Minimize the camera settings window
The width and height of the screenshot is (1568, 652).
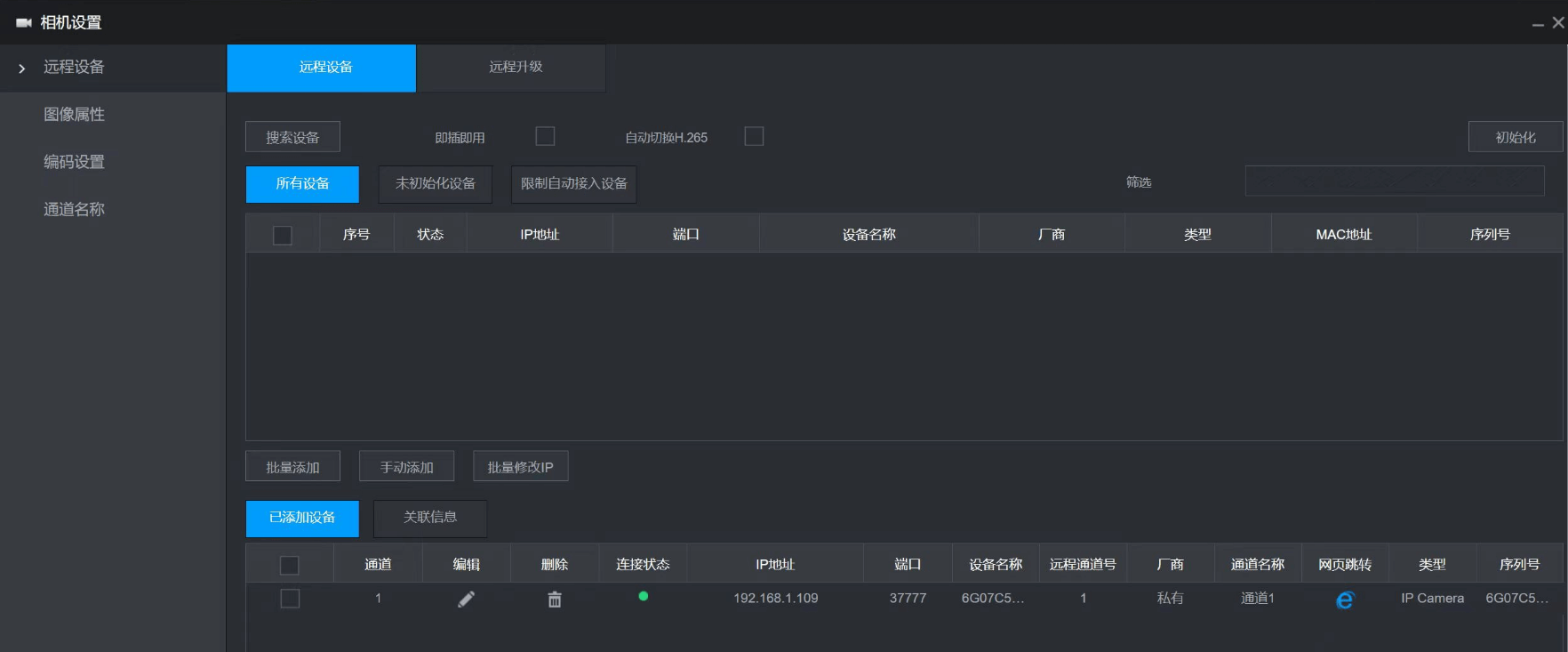[1538, 24]
